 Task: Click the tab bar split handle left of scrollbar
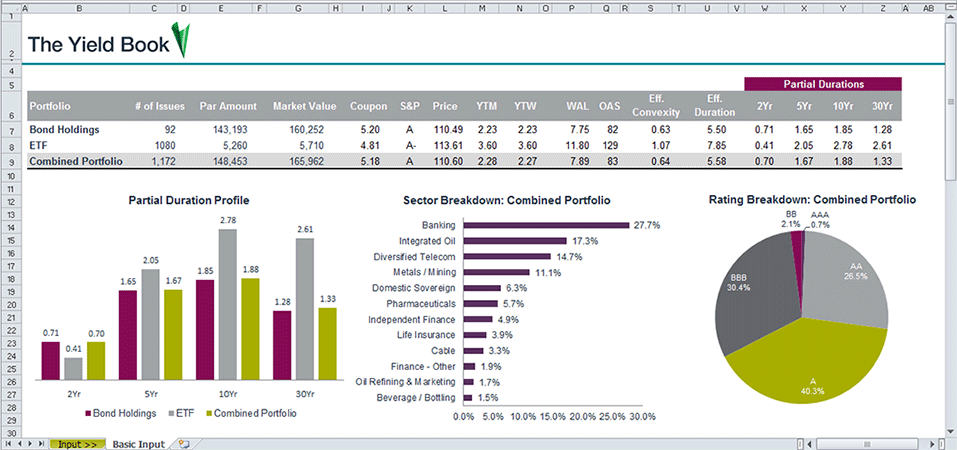(800, 445)
